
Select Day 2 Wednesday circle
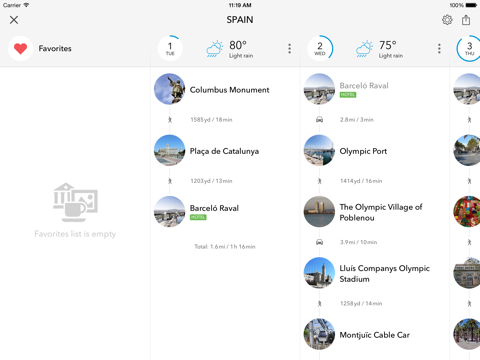click(320, 49)
